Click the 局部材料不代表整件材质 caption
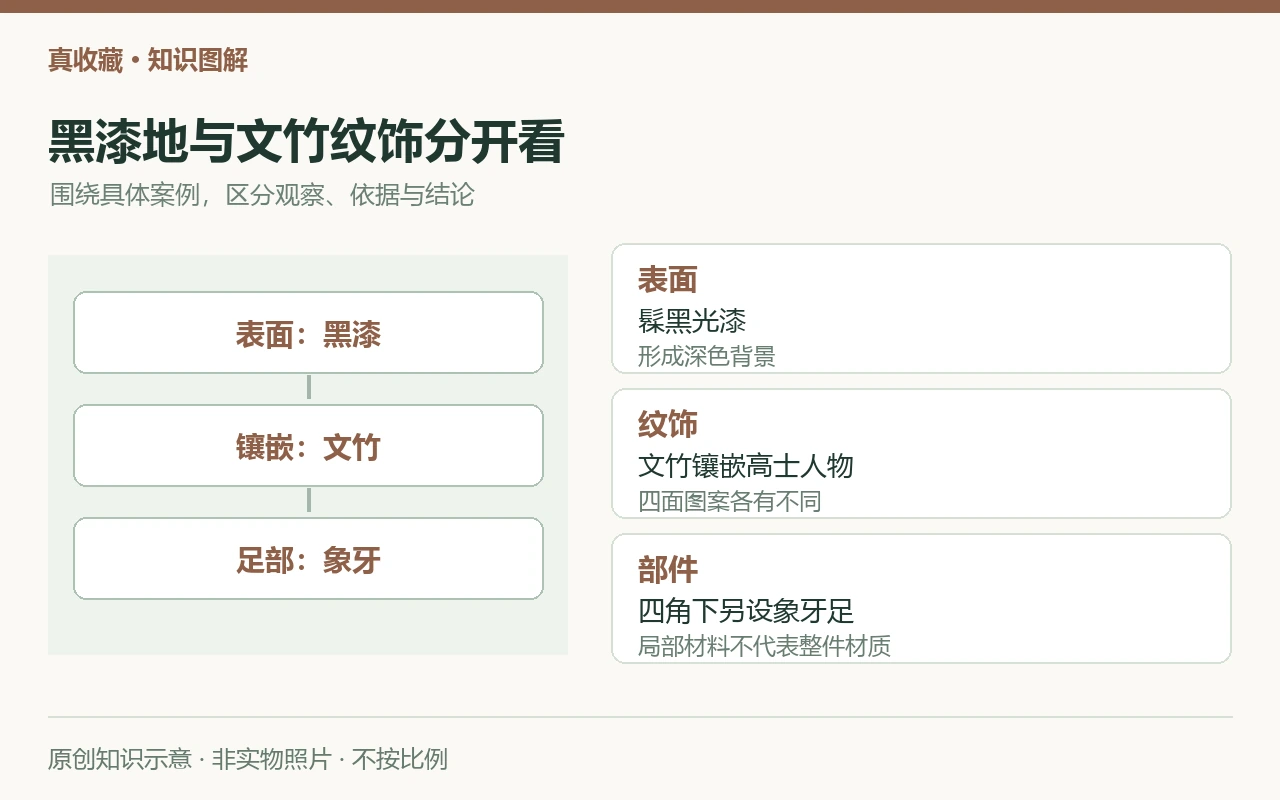The height and width of the screenshot is (800, 1280). [x=764, y=646]
